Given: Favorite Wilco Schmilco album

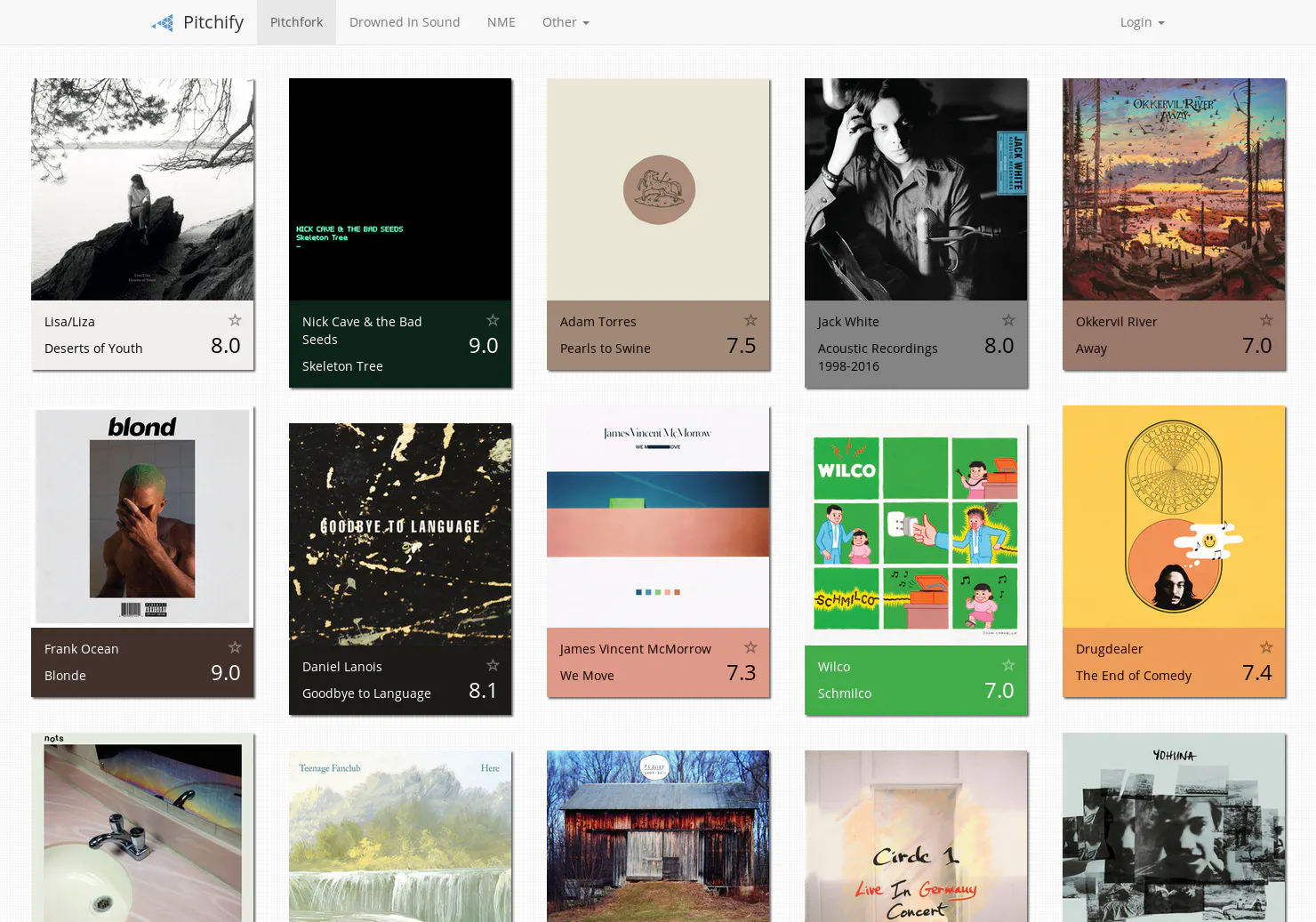Looking at the screenshot, I should 1008,665.
